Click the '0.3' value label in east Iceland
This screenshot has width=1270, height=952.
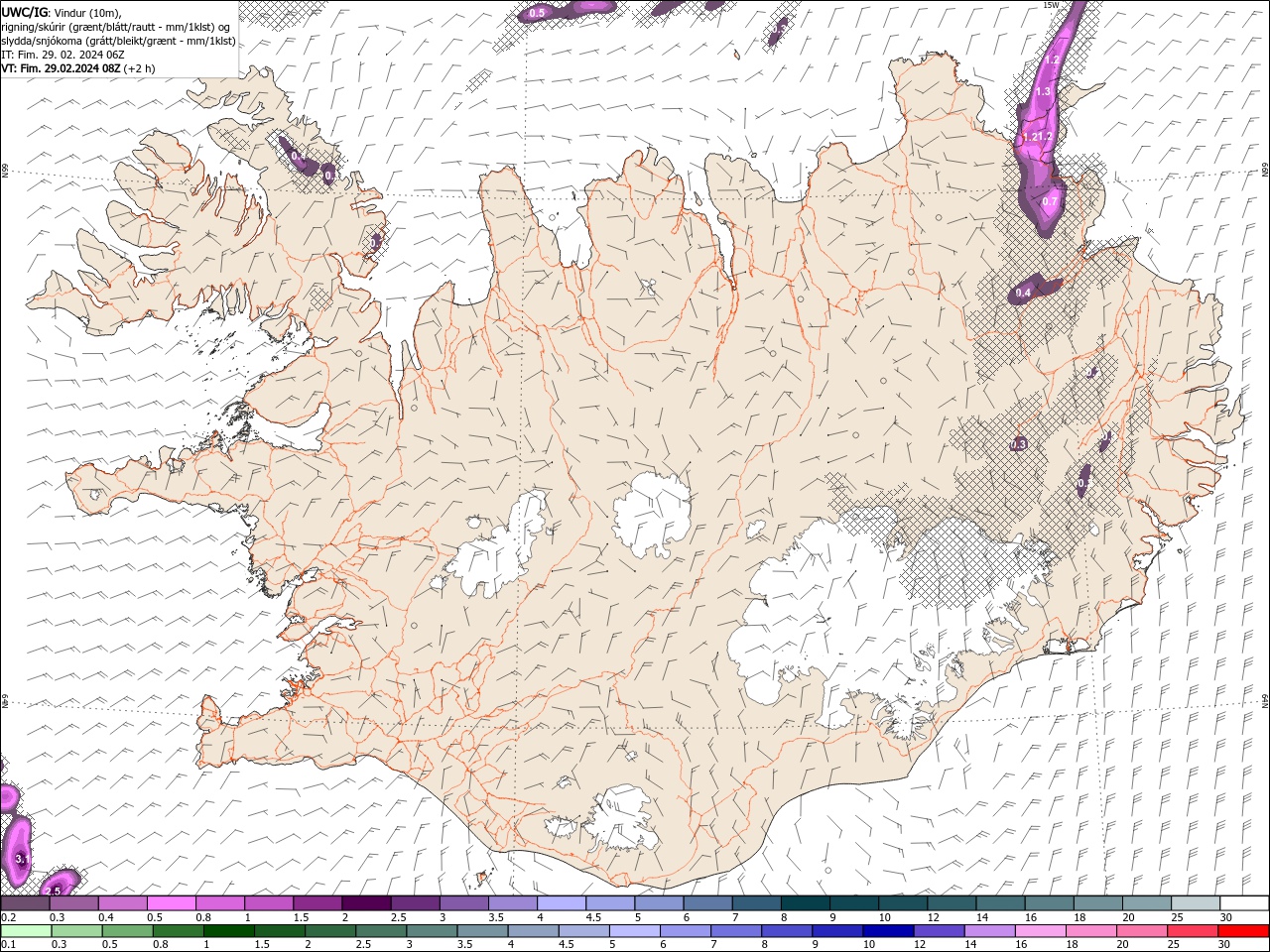(1018, 445)
